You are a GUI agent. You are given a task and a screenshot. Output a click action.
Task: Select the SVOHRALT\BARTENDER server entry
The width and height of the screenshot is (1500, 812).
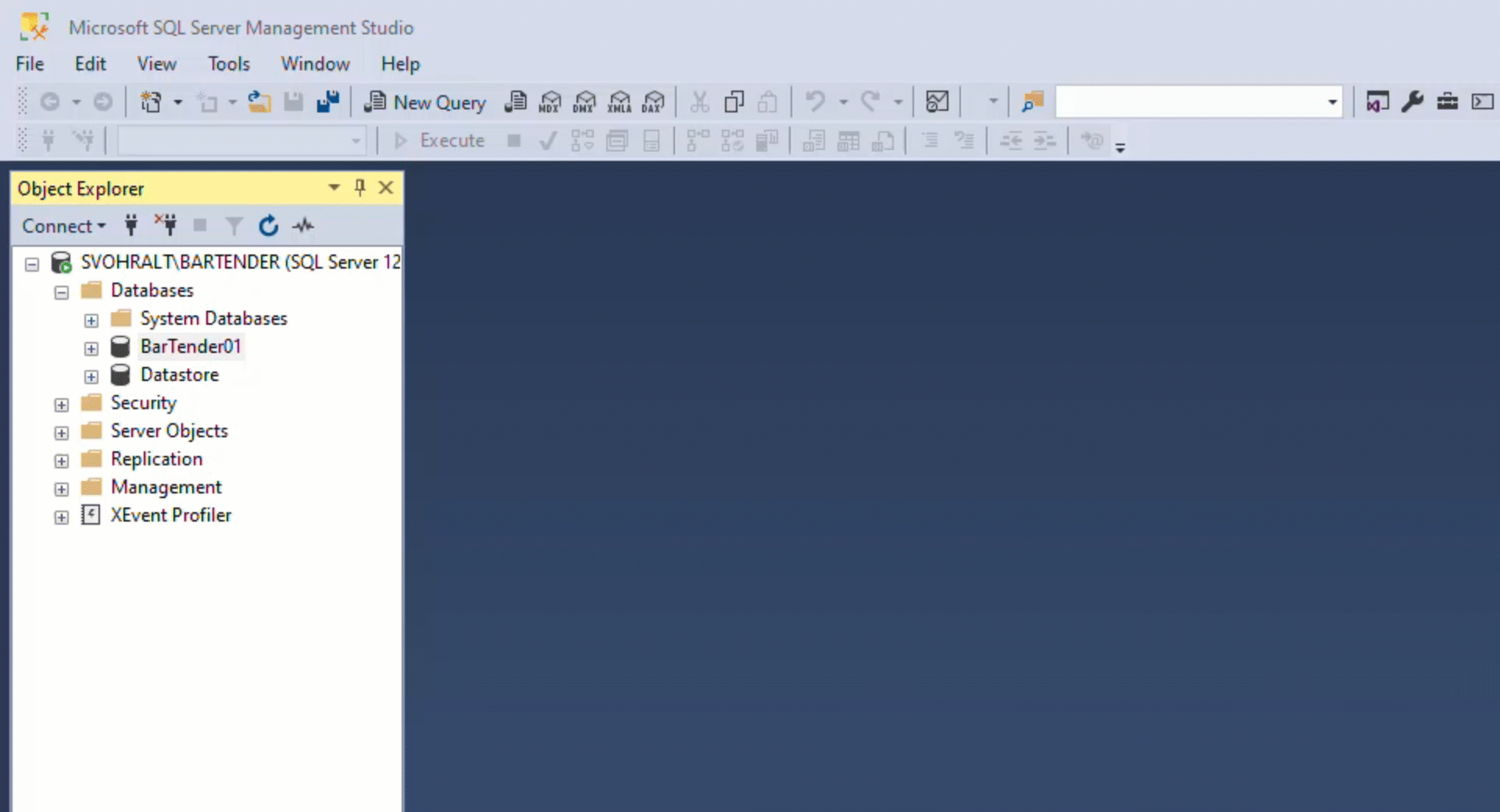[241, 262]
